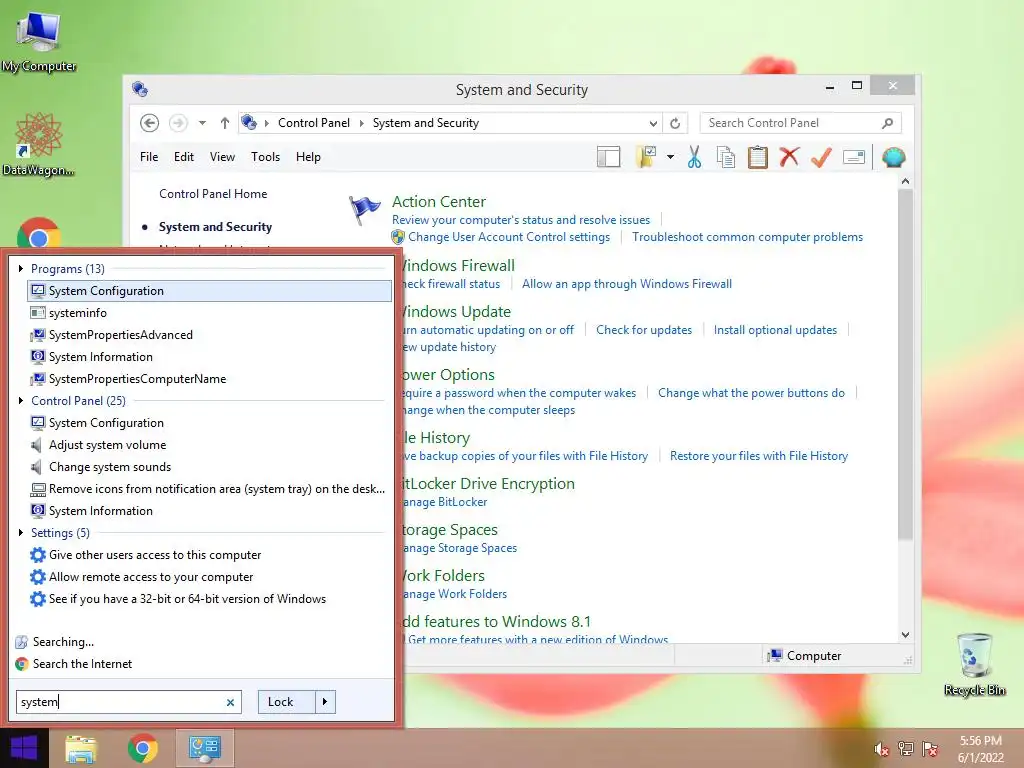The image size is (1024, 768).
Task: Click Restore your files with File History
Action: coord(759,456)
